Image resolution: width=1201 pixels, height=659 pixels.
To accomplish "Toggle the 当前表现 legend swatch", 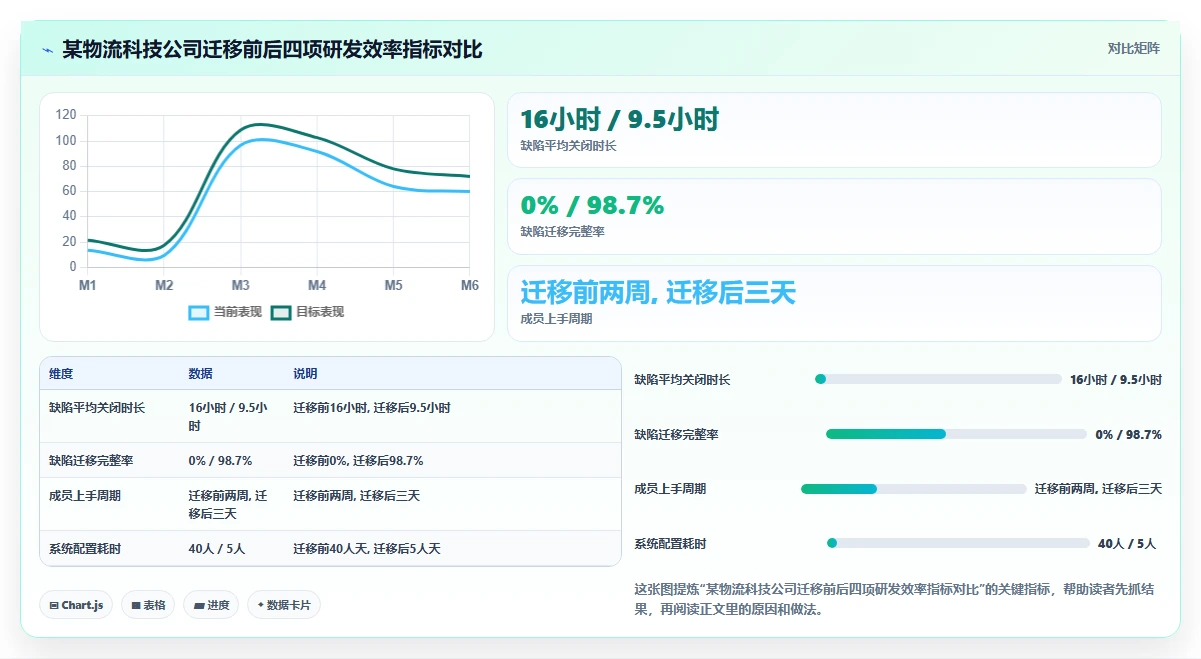I will click(199, 312).
